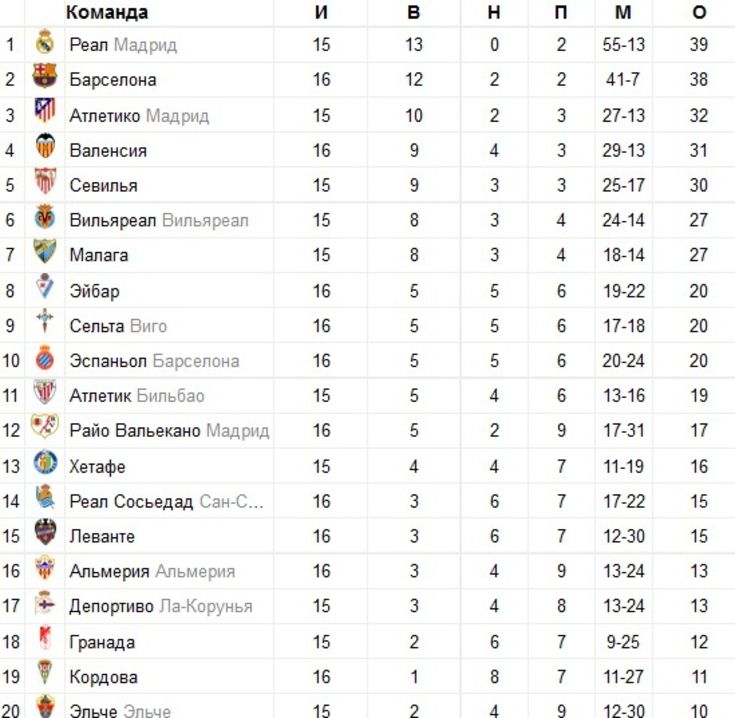735x718 pixels.
Task: Click the Barcelona club crest
Action: point(45,75)
